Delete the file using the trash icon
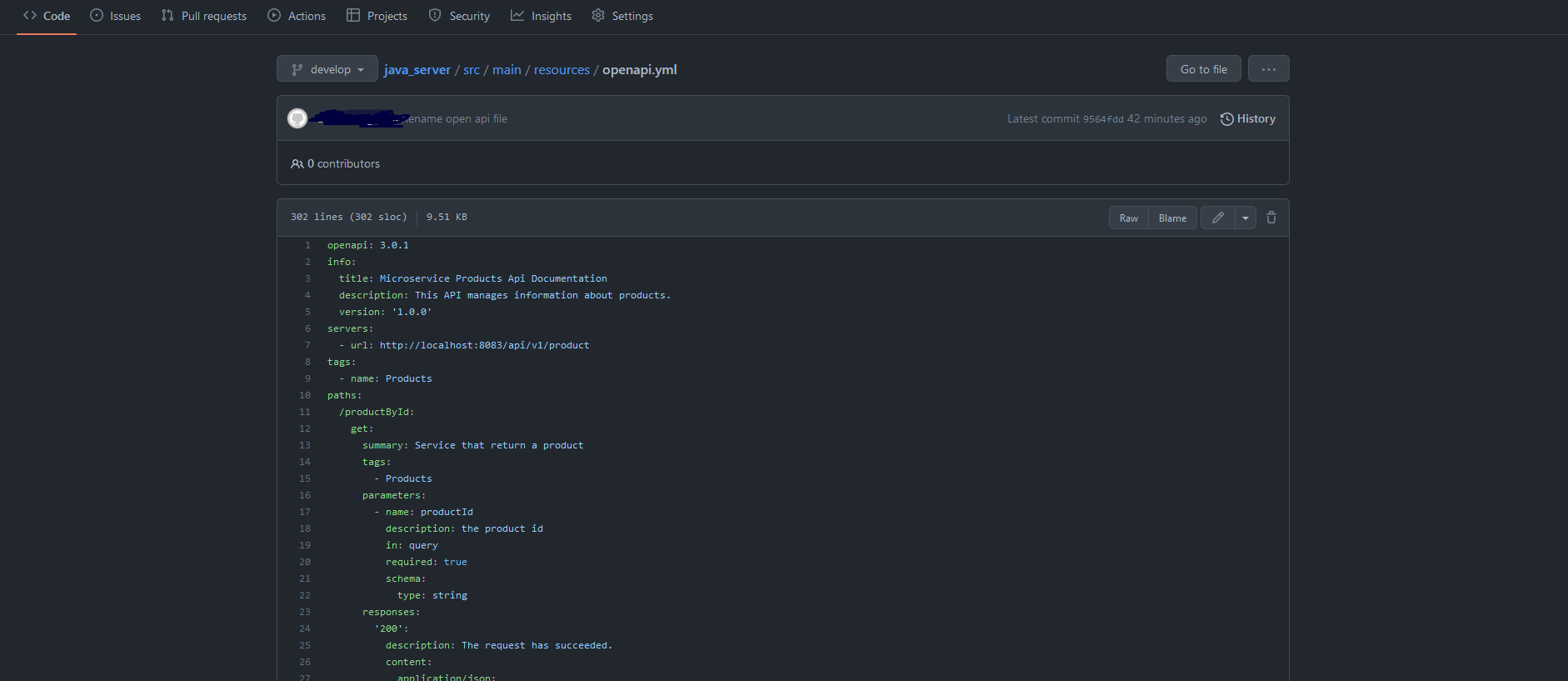Image resolution: width=1568 pixels, height=681 pixels. (1271, 217)
